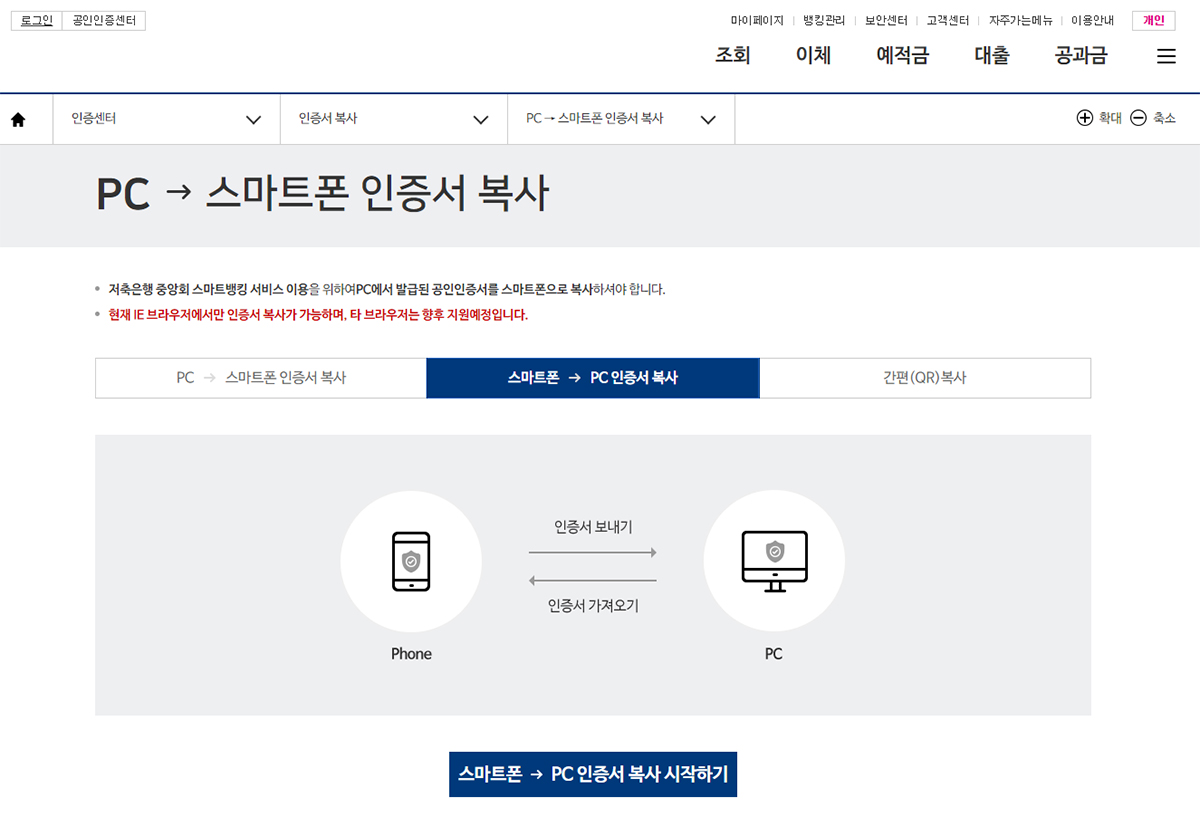Open the 예적금 menu
This screenshot has height=817, width=1200.
901,56
